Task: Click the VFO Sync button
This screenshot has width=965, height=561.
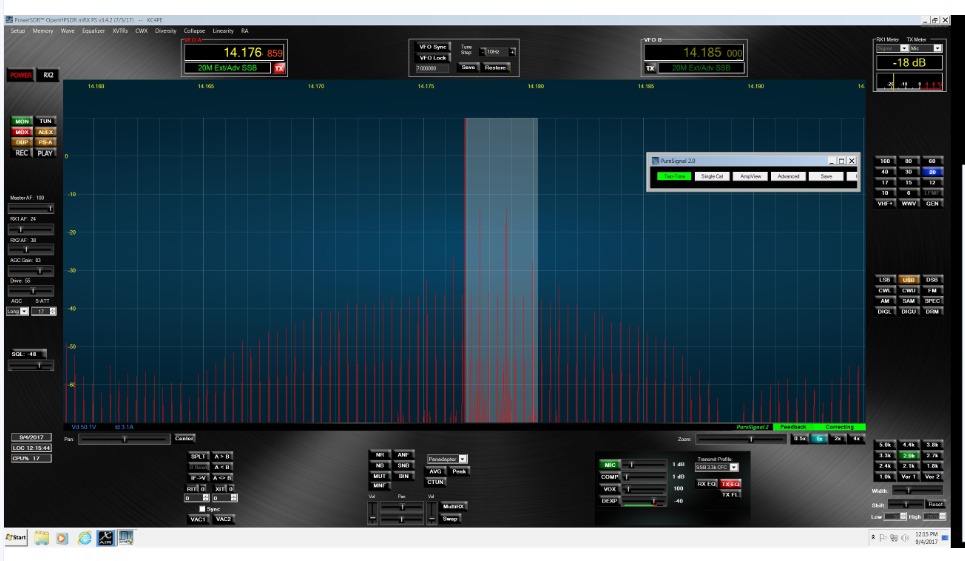Action: [x=433, y=47]
